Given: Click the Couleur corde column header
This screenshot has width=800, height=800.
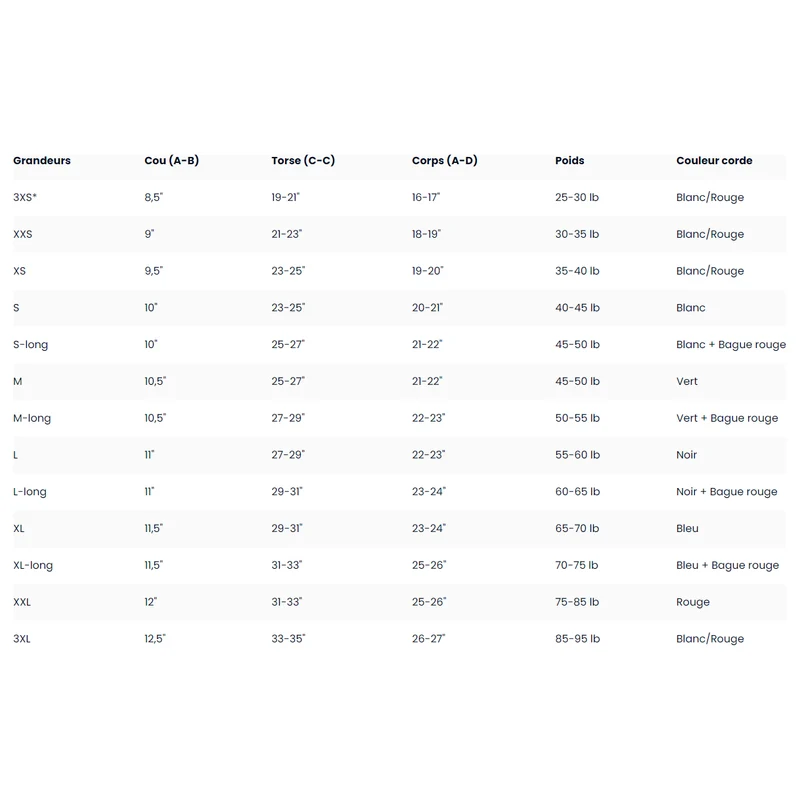Looking at the screenshot, I should [714, 160].
